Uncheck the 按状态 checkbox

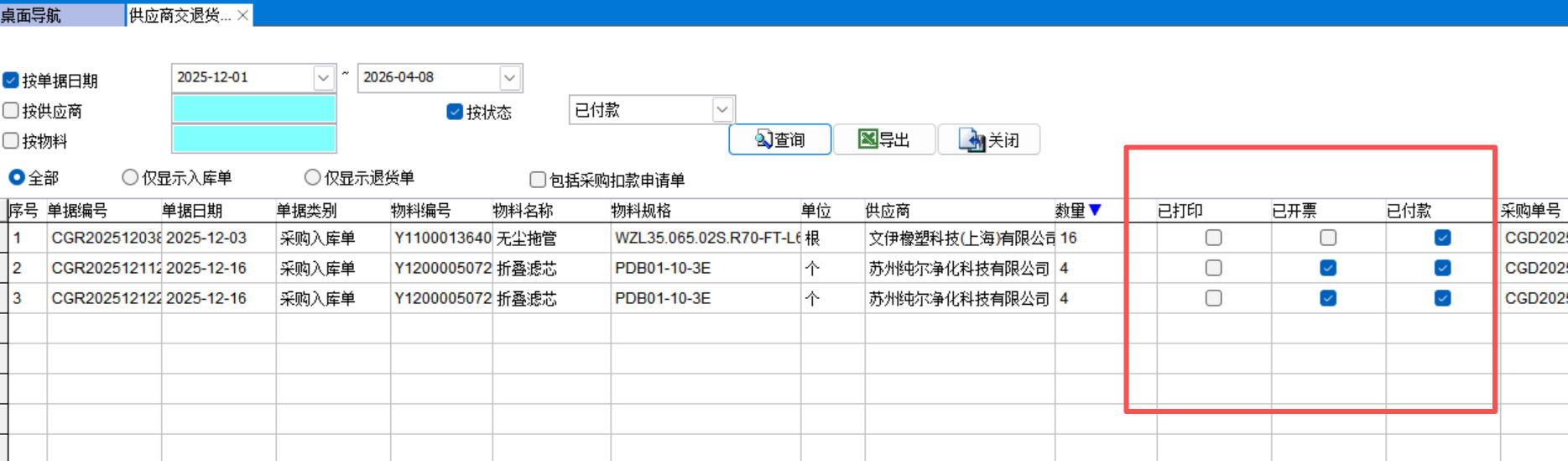(455, 112)
